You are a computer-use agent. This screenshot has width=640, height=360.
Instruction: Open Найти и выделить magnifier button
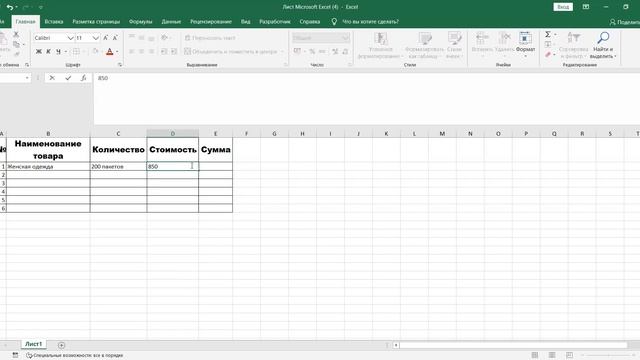pyautogui.click(x=603, y=45)
